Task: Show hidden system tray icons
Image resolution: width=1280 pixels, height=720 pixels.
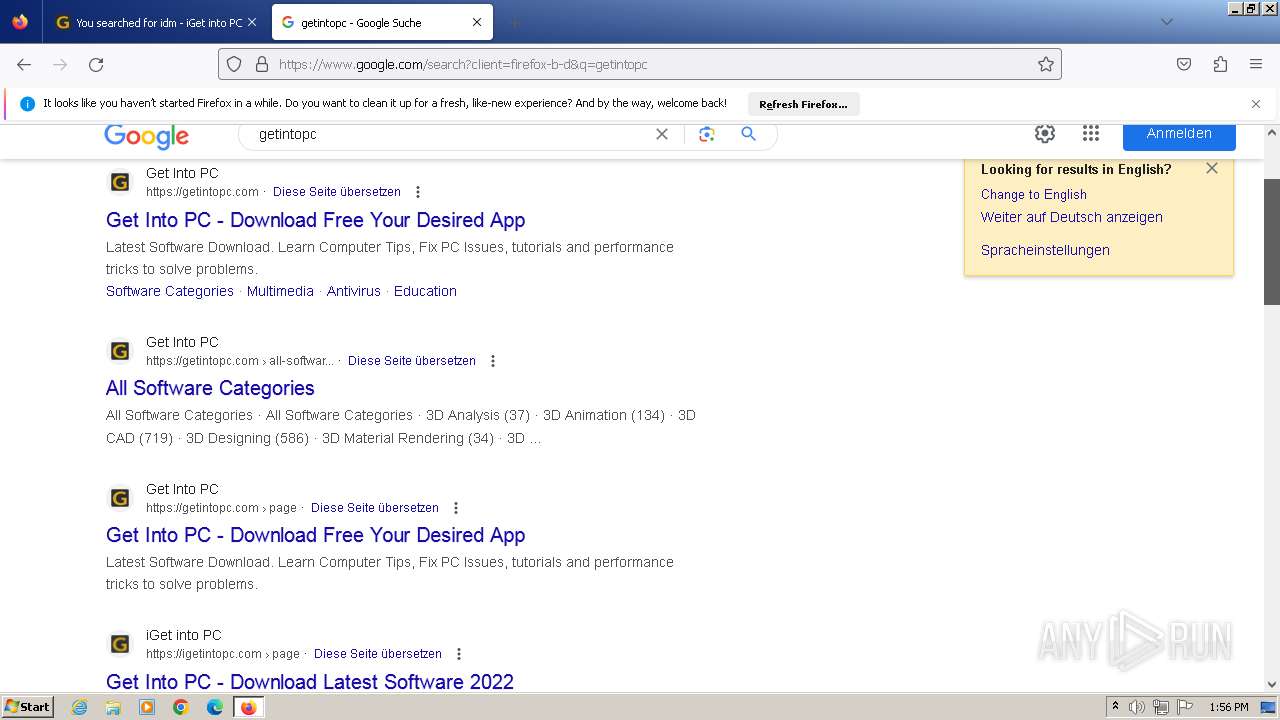Action: pos(1115,707)
